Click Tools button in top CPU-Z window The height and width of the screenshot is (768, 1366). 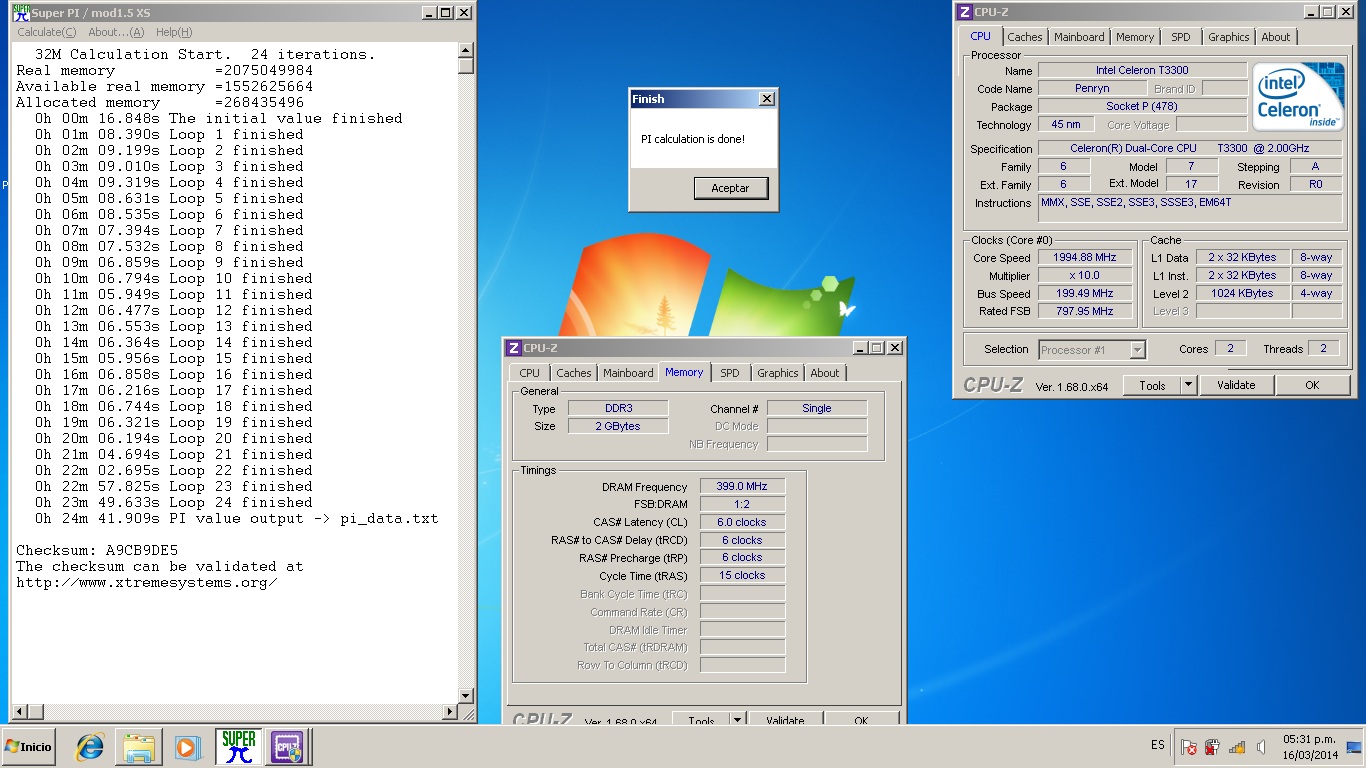tap(1152, 385)
